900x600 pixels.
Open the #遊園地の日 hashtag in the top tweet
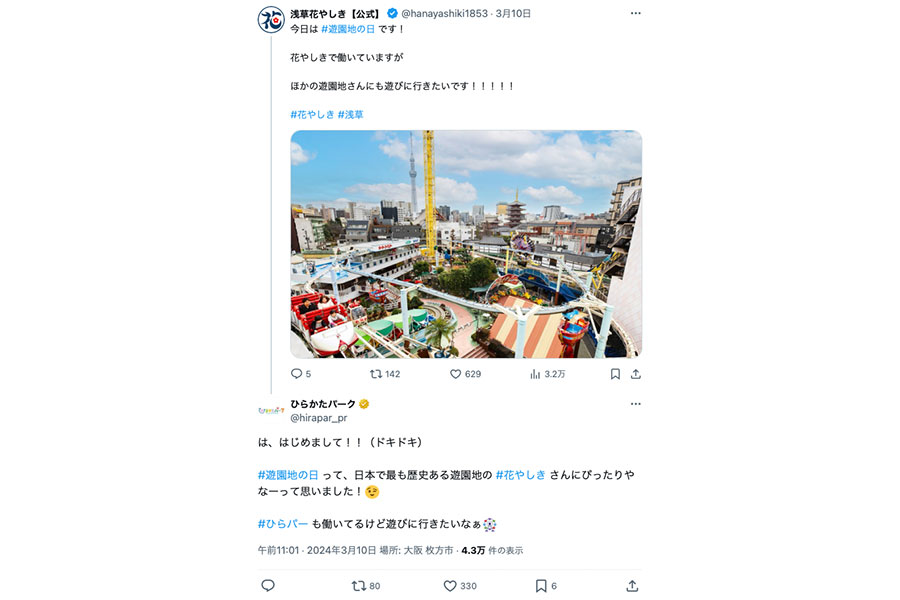348,29
